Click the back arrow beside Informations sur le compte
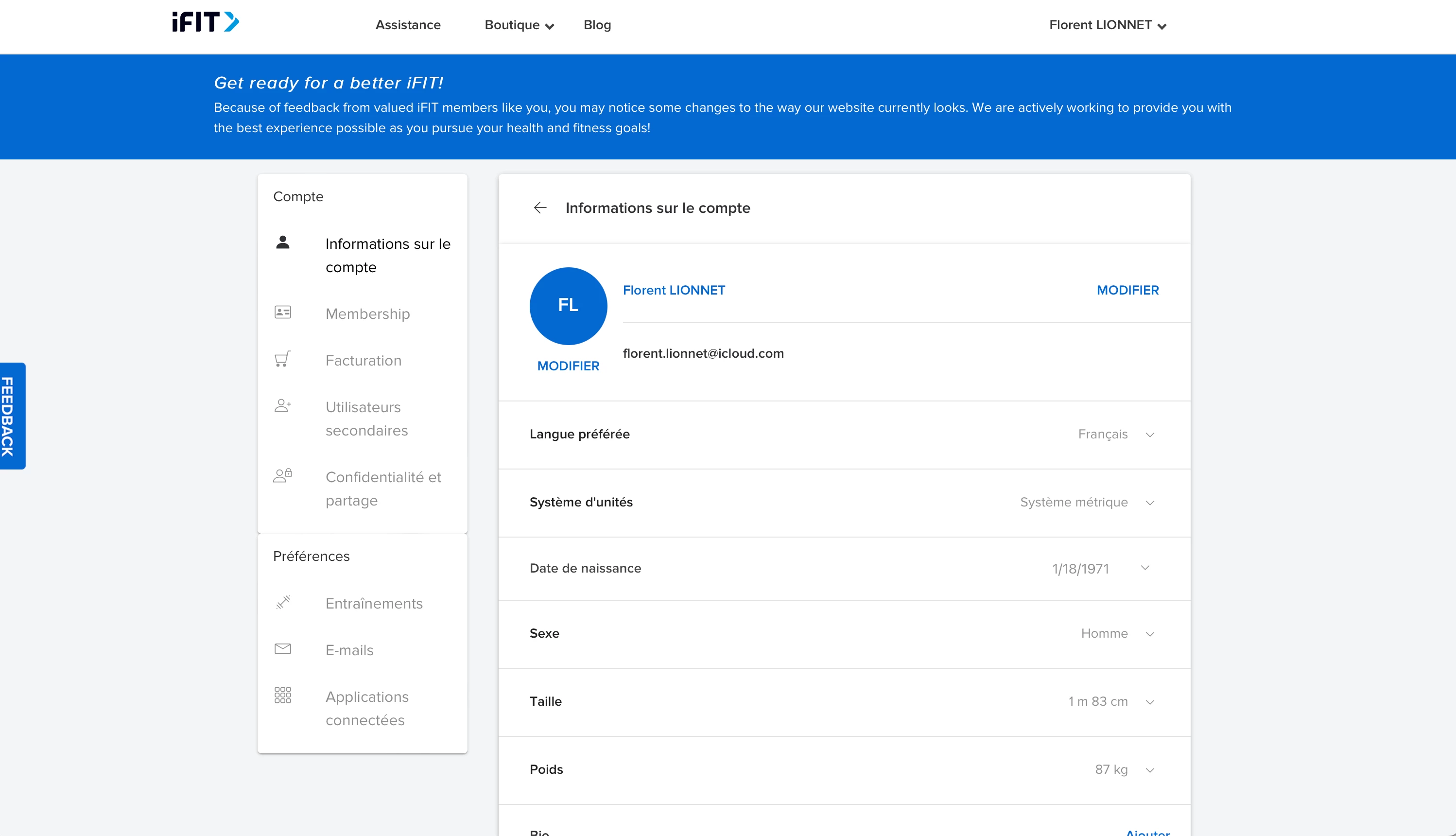The width and height of the screenshot is (1456, 836). pyautogui.click(x=540, y=208)
